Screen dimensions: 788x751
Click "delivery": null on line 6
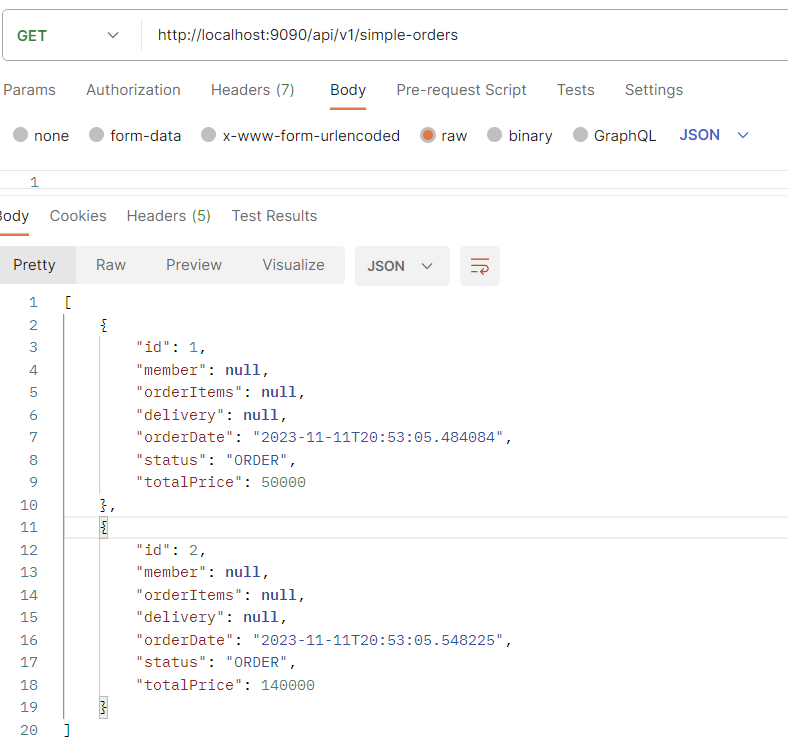point(211,415)
